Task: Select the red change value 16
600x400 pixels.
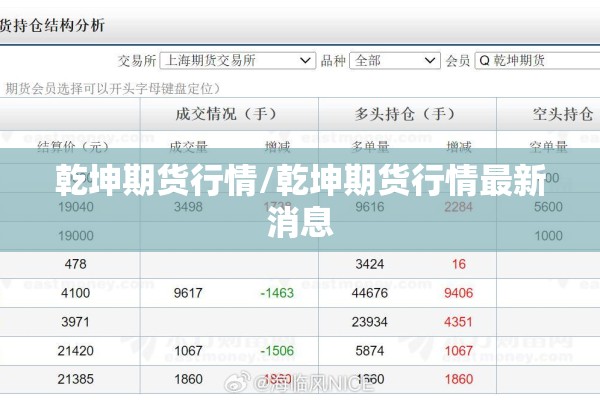Action: 459,264
